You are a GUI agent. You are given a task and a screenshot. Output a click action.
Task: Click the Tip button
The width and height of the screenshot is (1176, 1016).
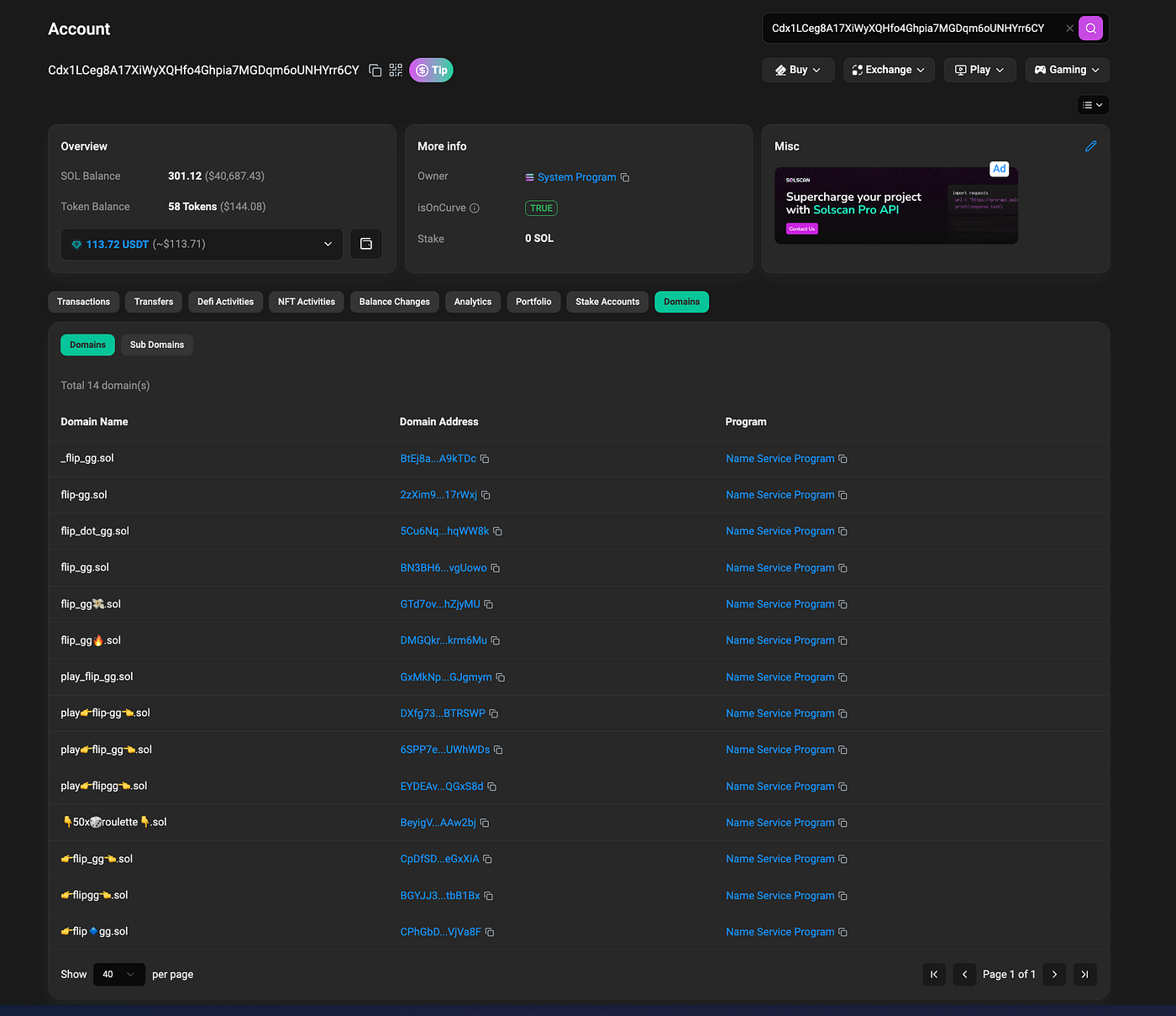click(x=431, y=71)
